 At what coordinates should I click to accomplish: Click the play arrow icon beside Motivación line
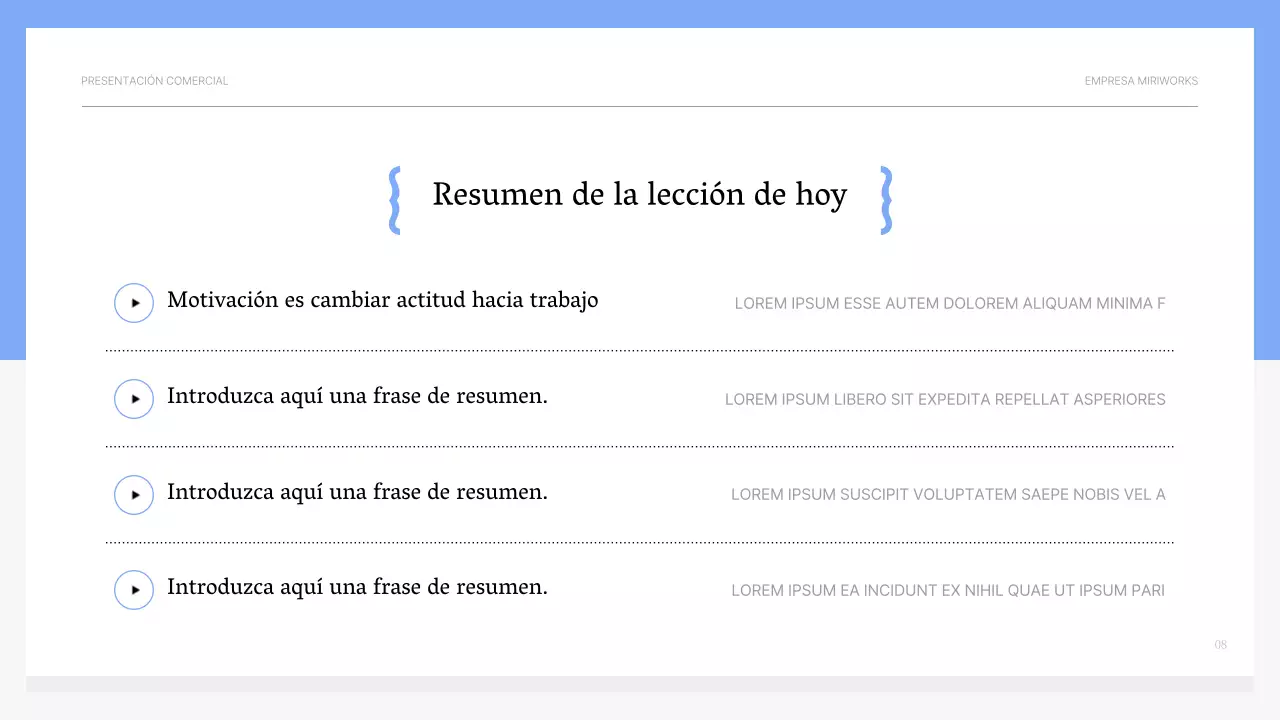(134, 302)
